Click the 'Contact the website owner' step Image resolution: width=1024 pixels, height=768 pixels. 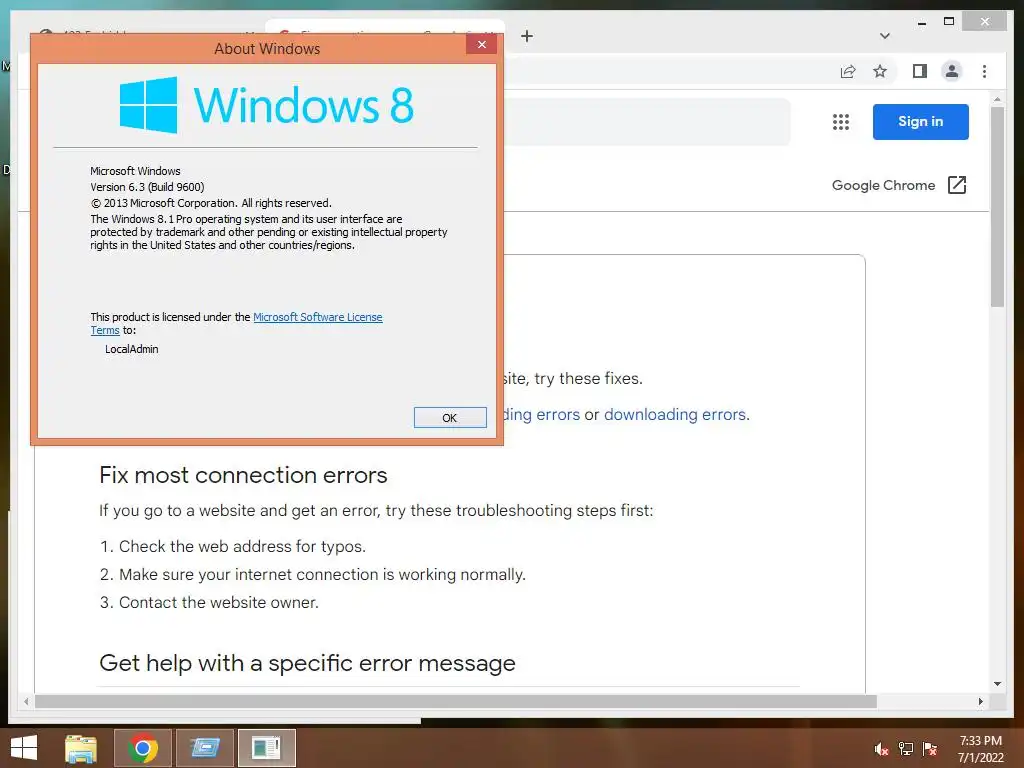(x=219, y=602)
